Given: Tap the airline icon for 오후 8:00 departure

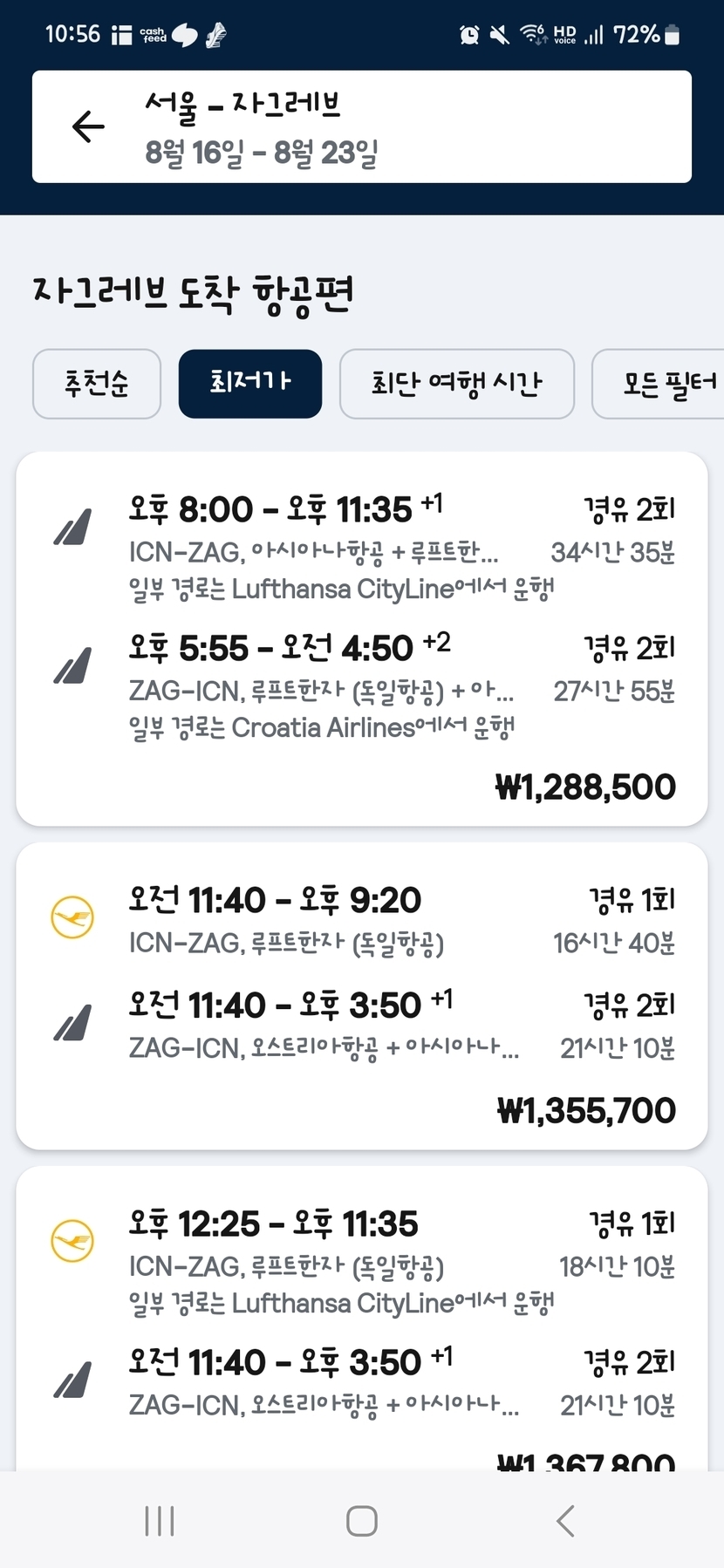Looking at the screenshot, I should (72, 527).
